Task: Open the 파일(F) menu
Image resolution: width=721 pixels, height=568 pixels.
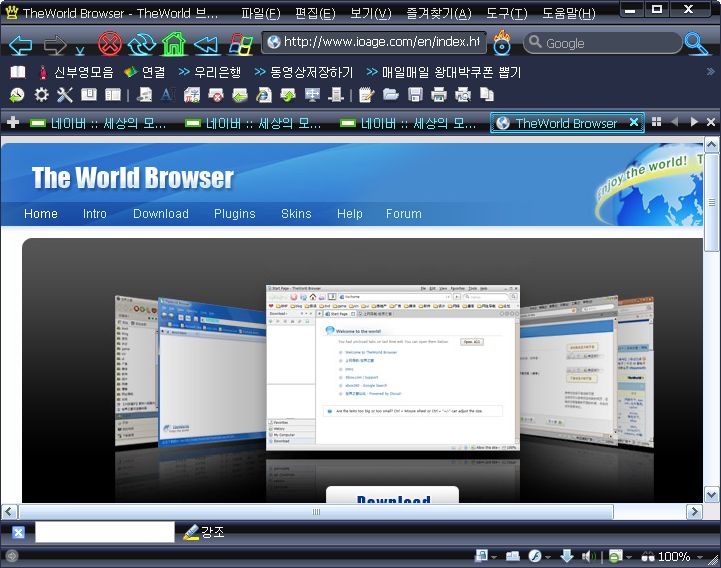Action: click(x=260, y=13)
